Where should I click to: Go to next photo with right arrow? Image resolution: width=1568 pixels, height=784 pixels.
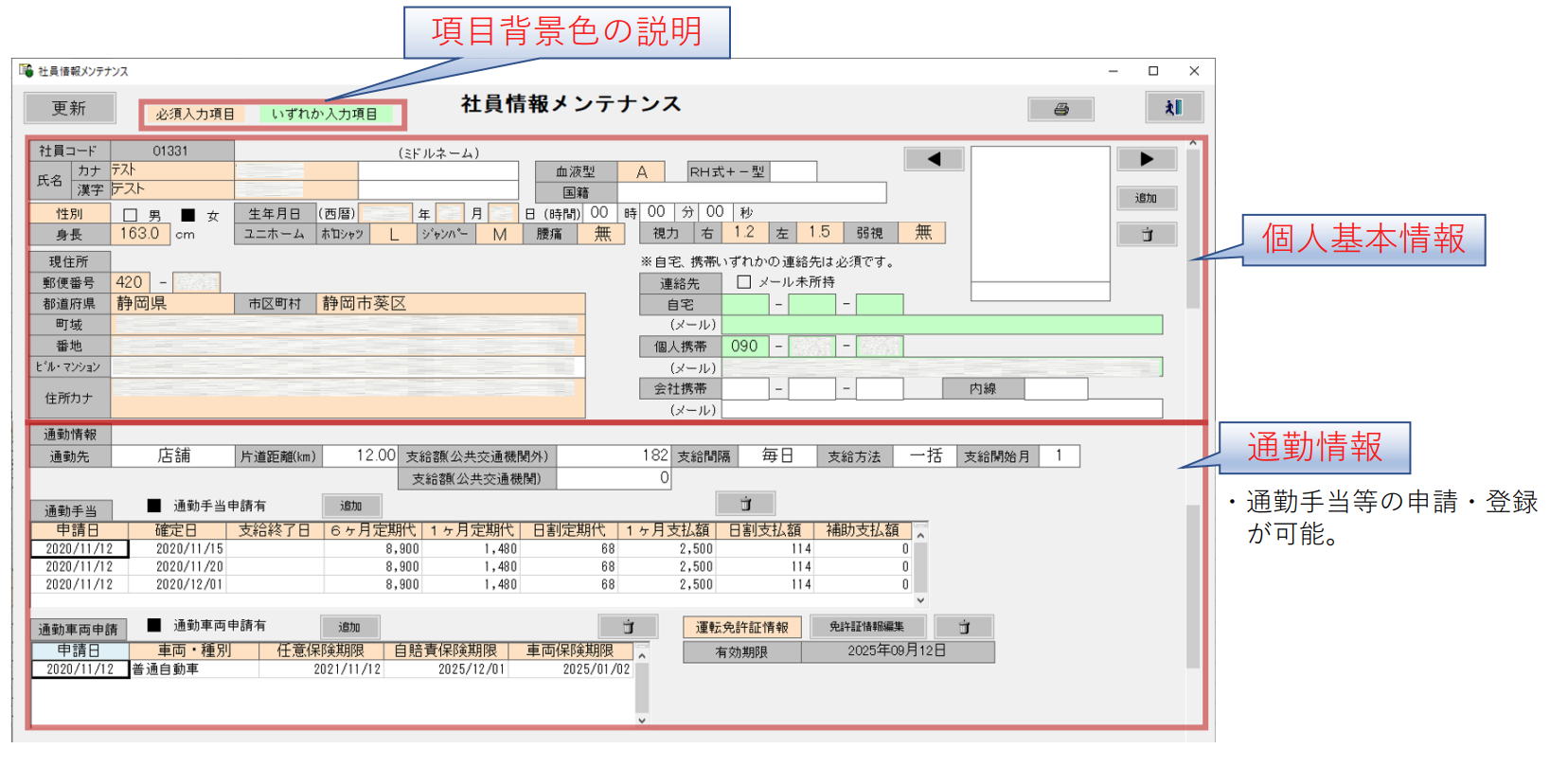coord(1146,159)
